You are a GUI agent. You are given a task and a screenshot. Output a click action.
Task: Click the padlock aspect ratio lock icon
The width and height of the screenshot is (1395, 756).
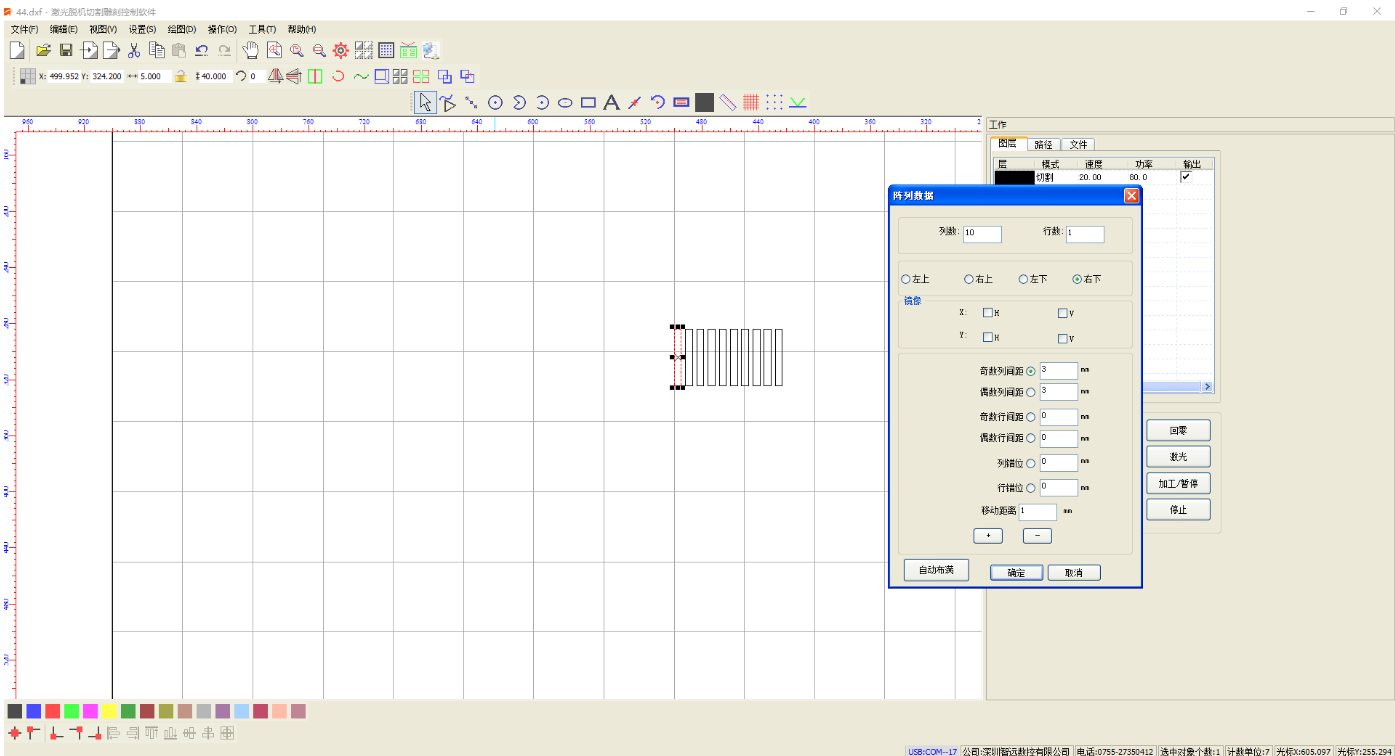[180, 76]
